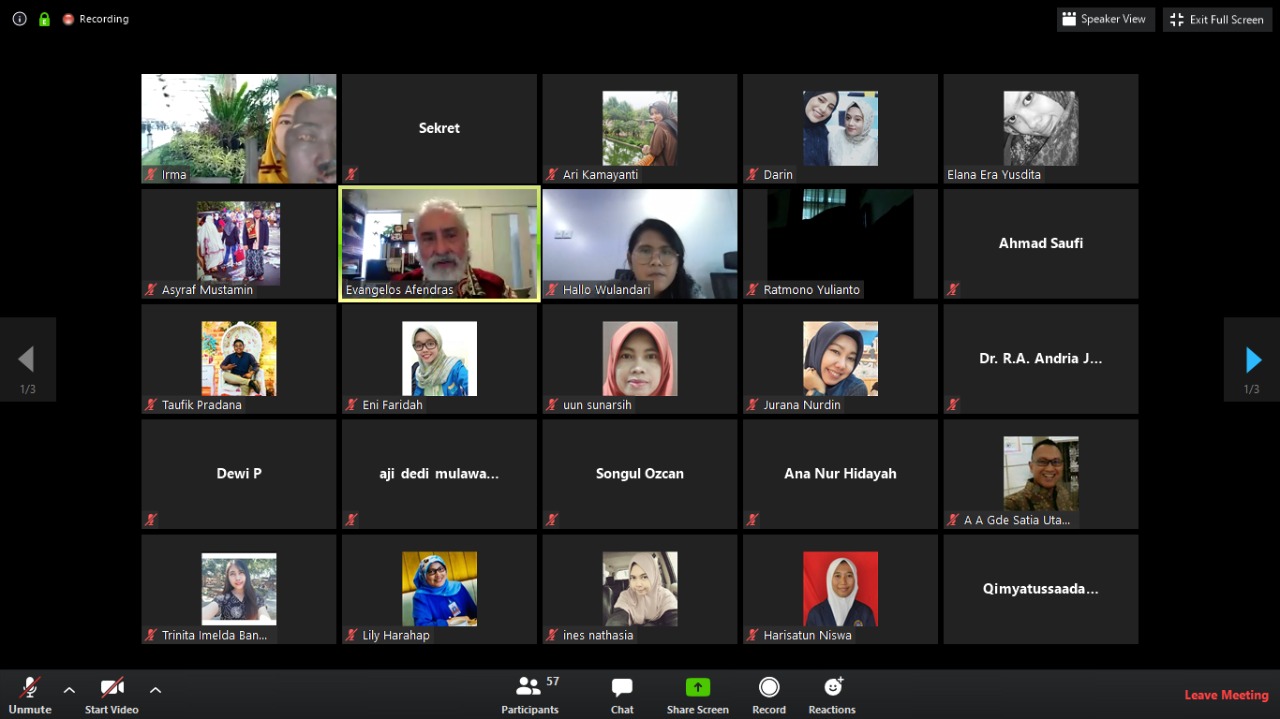Expand audio options arrow beside Unmute
Screen dimensions: 1280x719
pos(69,689)
